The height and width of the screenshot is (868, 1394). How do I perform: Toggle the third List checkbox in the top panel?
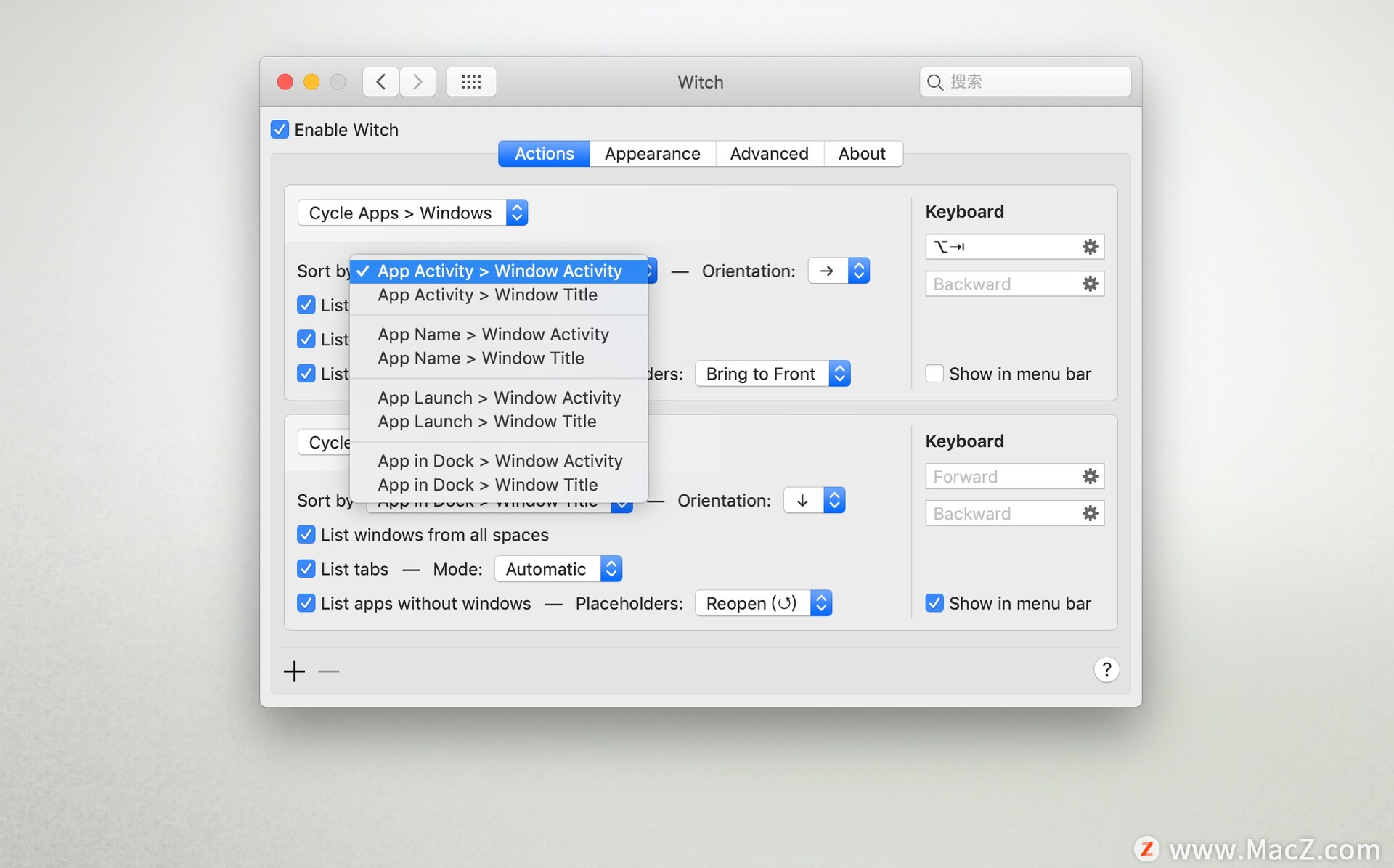306,374
